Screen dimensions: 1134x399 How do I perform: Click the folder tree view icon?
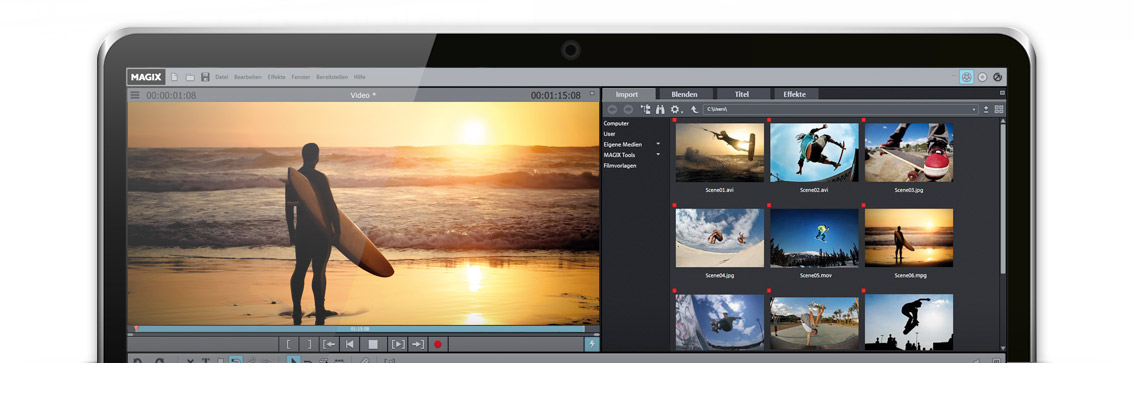point(645,109)
